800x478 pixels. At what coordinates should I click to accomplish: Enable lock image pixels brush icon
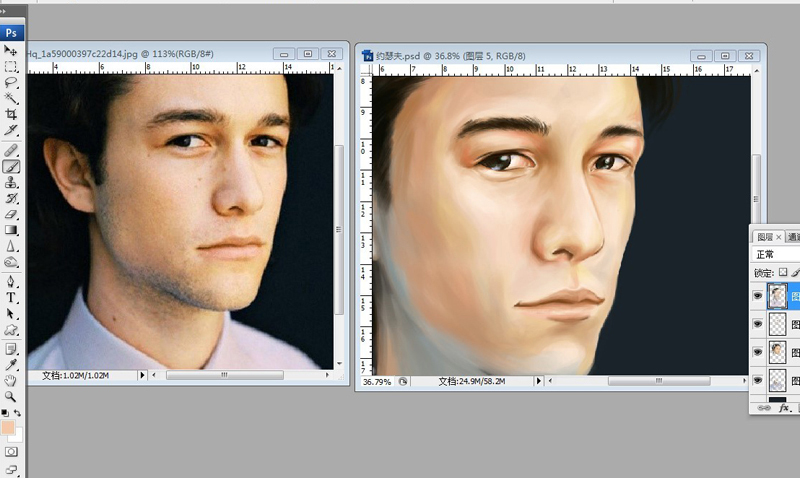coord(795,273)
